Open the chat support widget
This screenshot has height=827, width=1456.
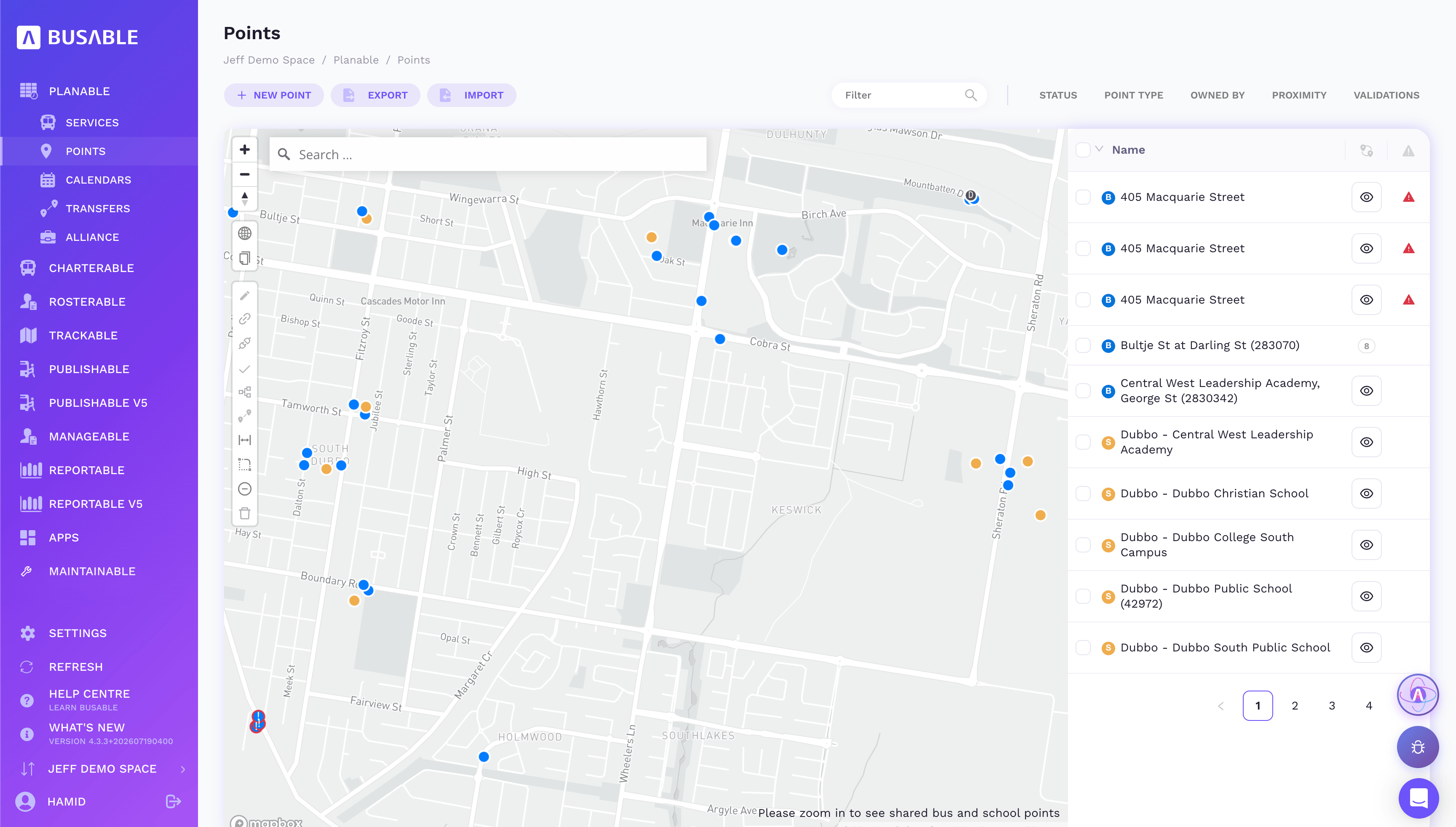pos(1419,798)
